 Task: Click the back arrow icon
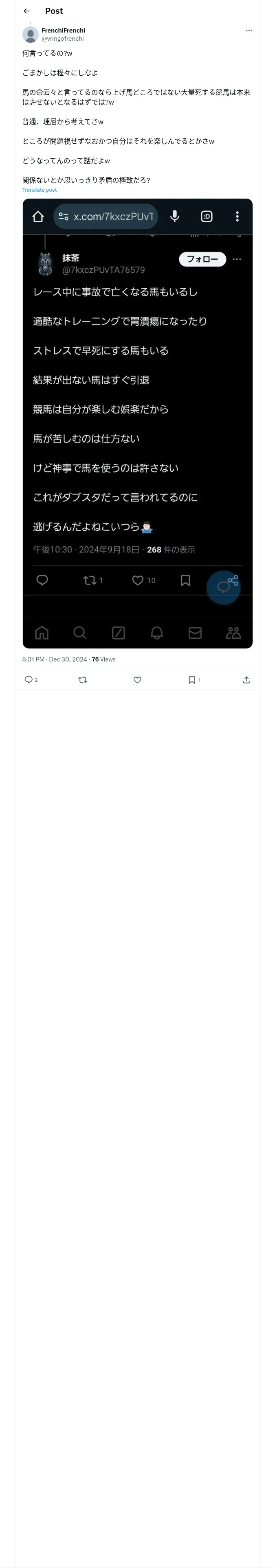[26, 11]
